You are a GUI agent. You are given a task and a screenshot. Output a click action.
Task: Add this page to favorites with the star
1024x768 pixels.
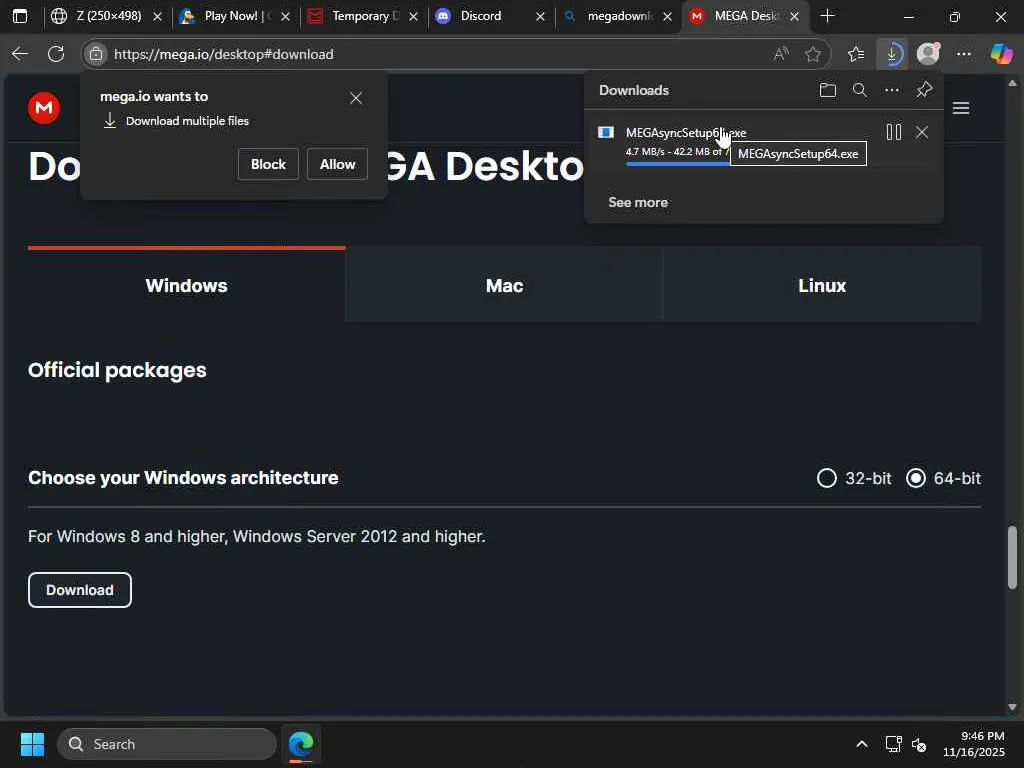click(813, 54)
